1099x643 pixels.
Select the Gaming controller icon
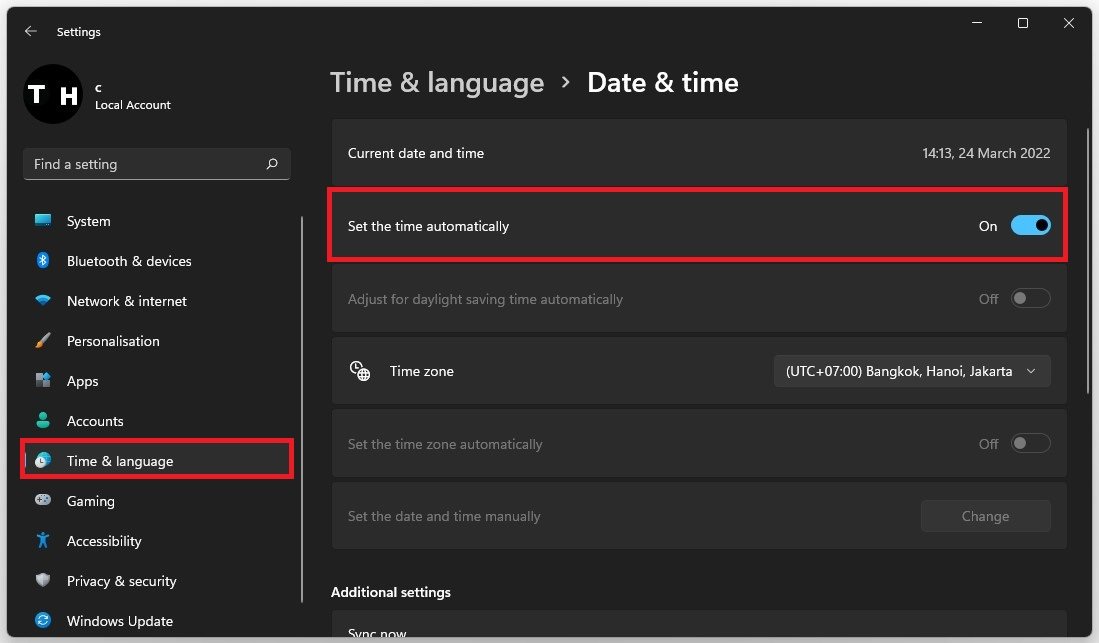point(43,501)
